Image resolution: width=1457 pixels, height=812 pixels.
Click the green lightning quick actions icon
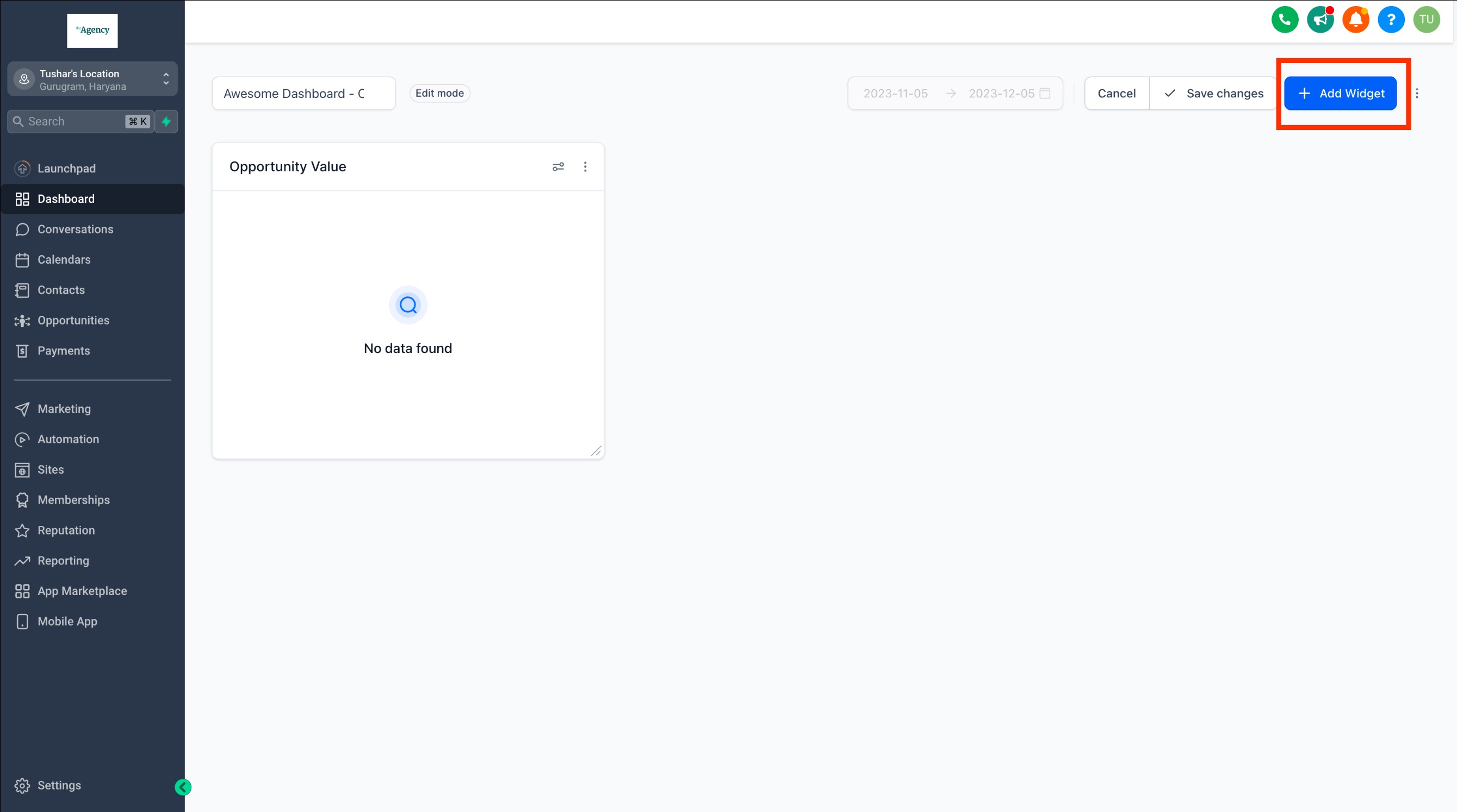(x=166, y=122)
